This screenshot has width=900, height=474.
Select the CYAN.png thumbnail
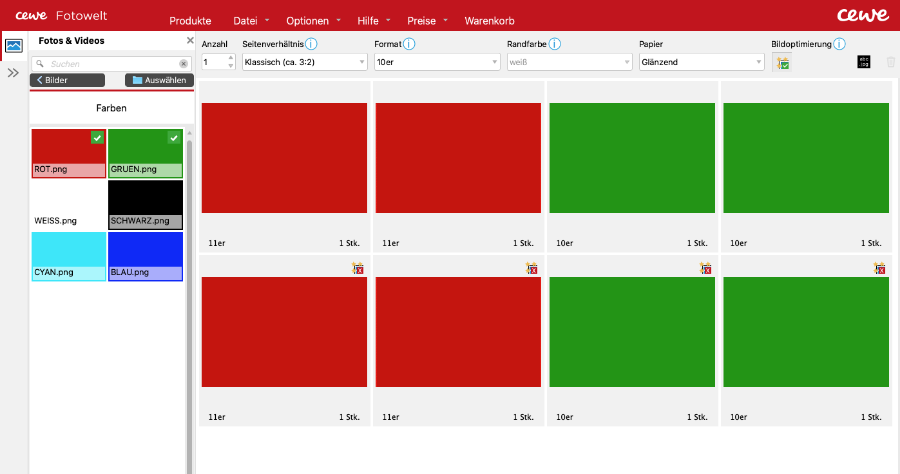click(x=68, y=257)
